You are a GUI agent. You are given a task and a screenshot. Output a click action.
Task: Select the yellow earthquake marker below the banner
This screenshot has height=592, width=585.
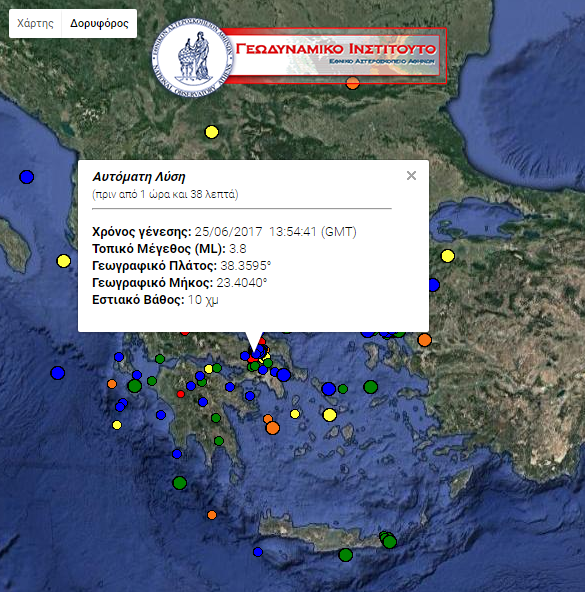point(211,132)
